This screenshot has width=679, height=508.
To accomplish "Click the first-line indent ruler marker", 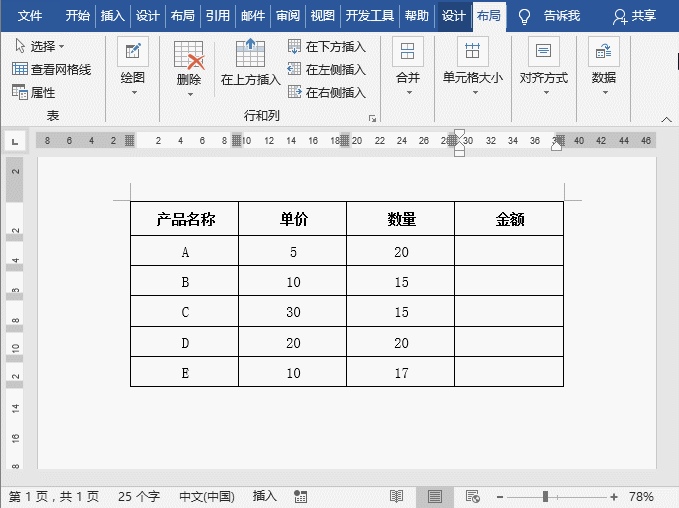I will tap(459, 134).
